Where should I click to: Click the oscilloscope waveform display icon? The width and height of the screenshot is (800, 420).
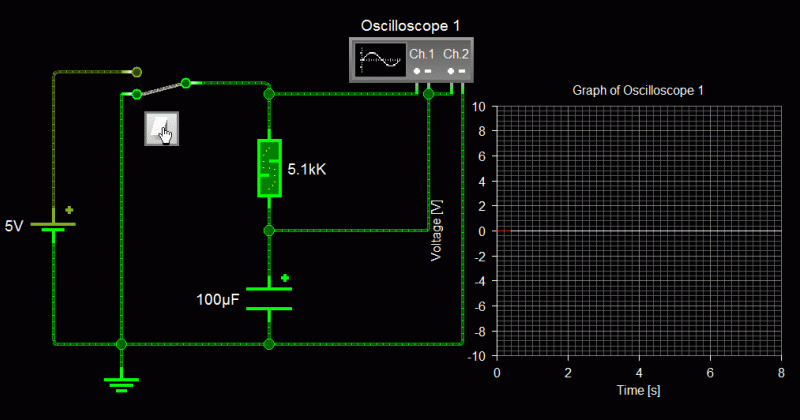pos(380,60)
